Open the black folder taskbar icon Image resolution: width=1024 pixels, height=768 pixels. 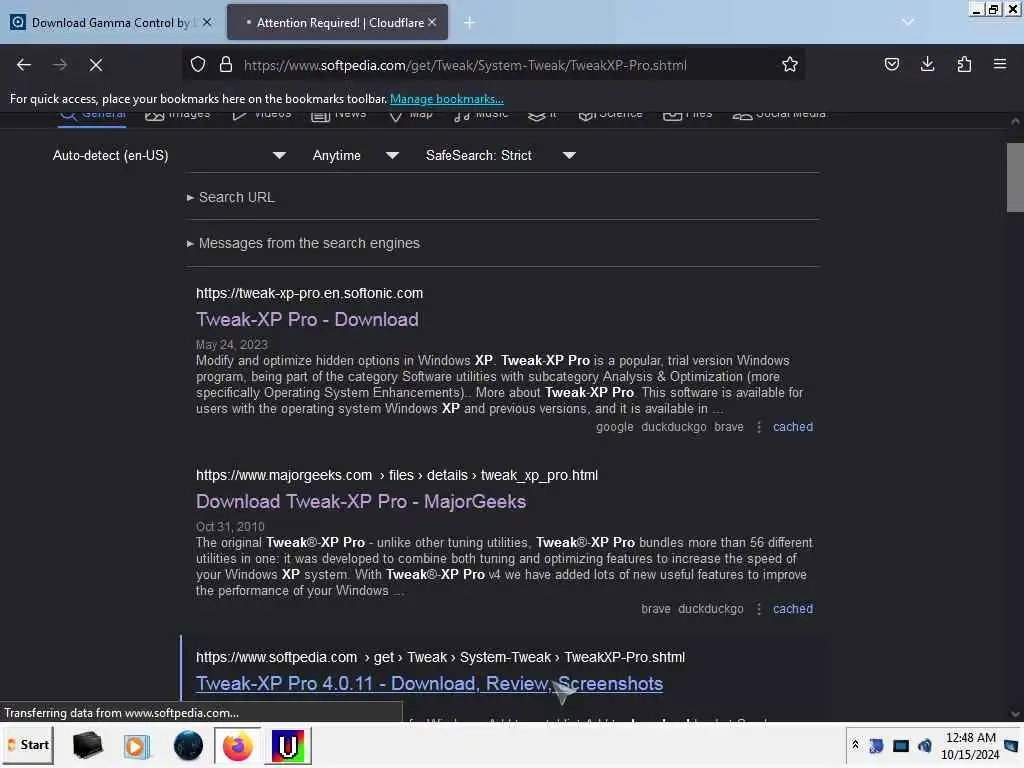click(x=88, y=746)
